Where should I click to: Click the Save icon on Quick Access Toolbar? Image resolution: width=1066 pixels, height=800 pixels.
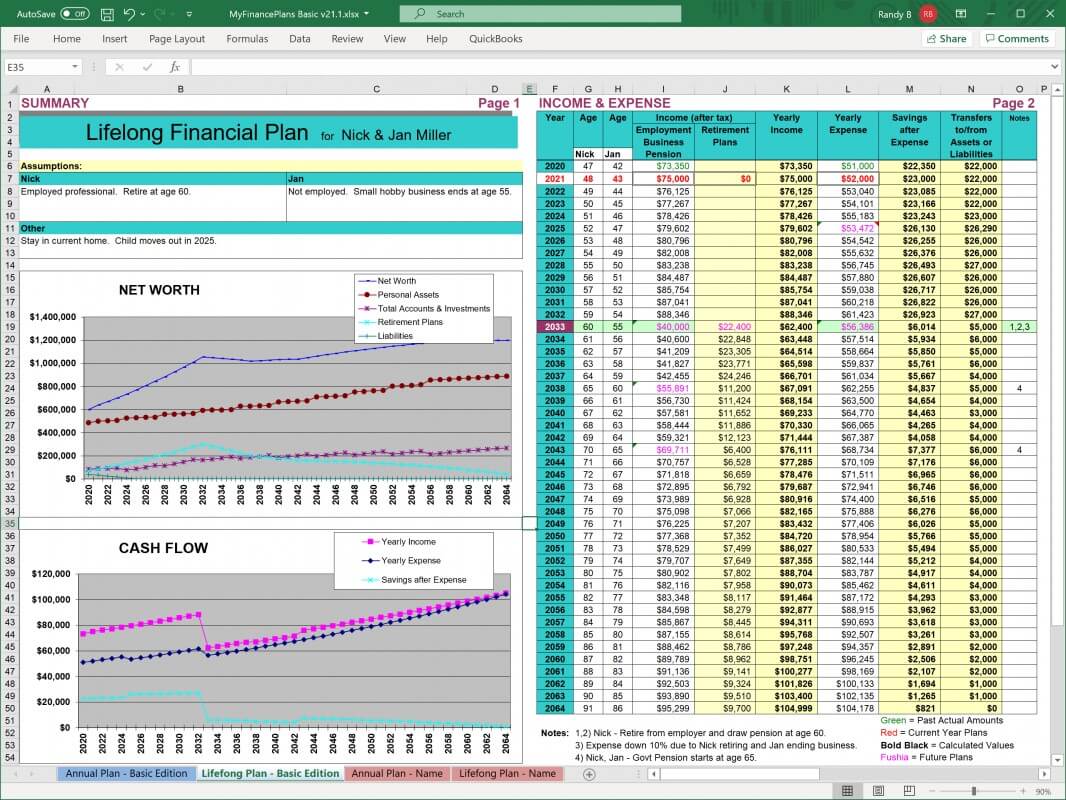click(107, 14)
